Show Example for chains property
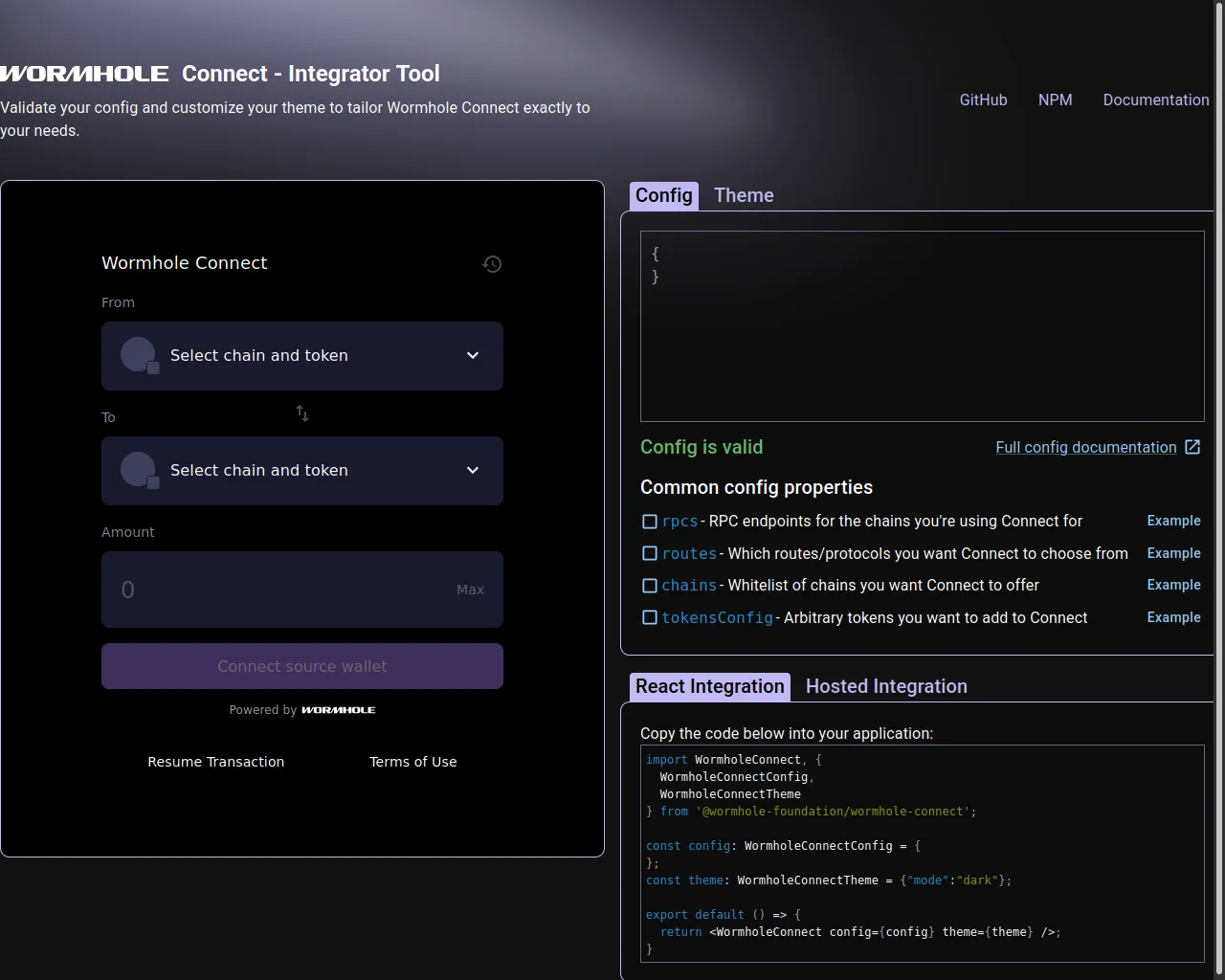 pos(1174,585)
